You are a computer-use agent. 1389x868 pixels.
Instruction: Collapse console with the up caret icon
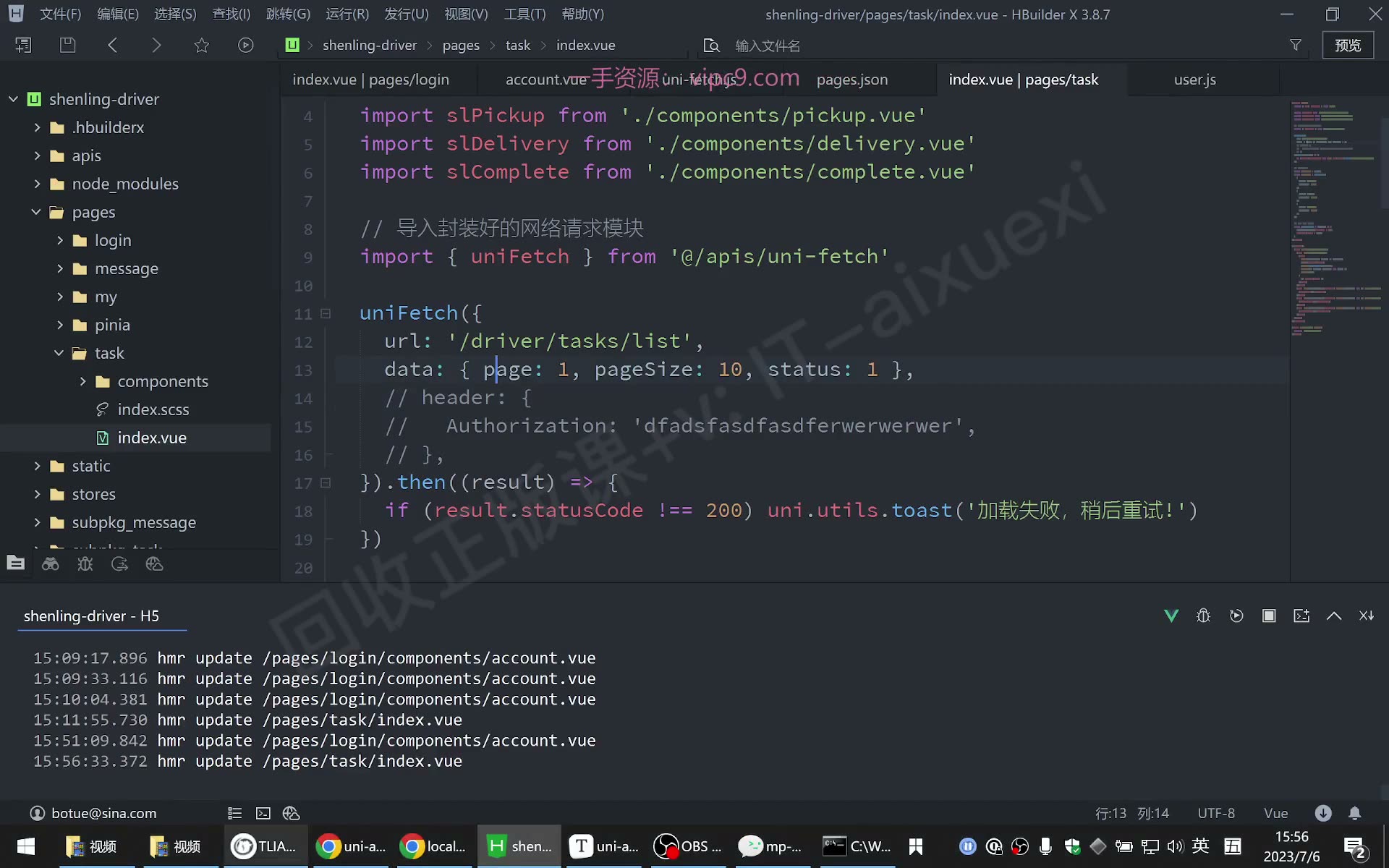1334,616
